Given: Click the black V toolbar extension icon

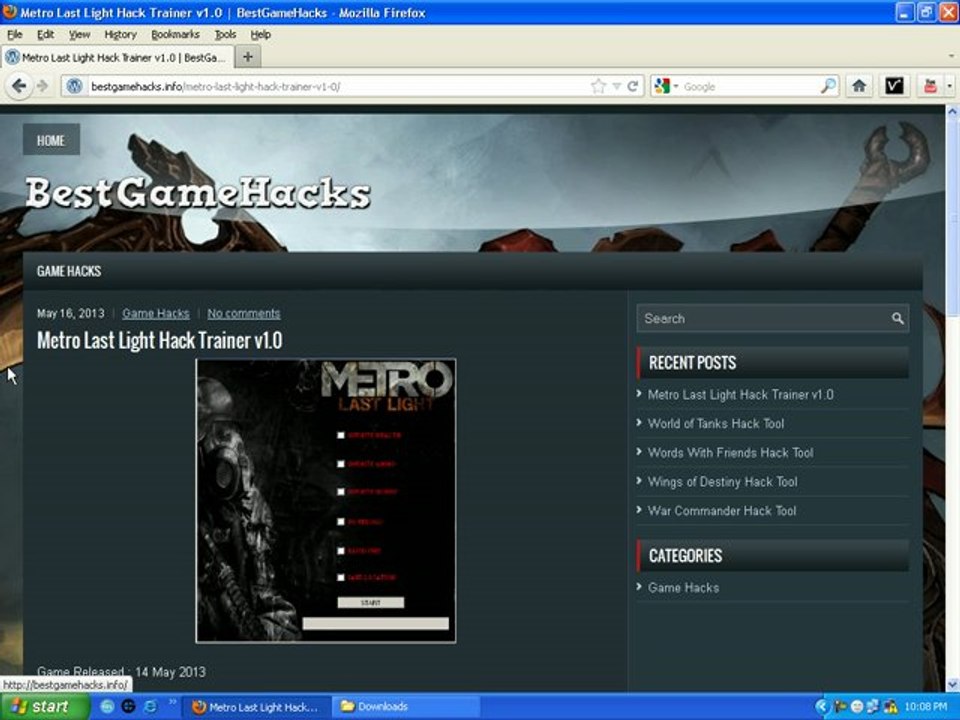Looking at the screenshot, I should tap(894, 86).
